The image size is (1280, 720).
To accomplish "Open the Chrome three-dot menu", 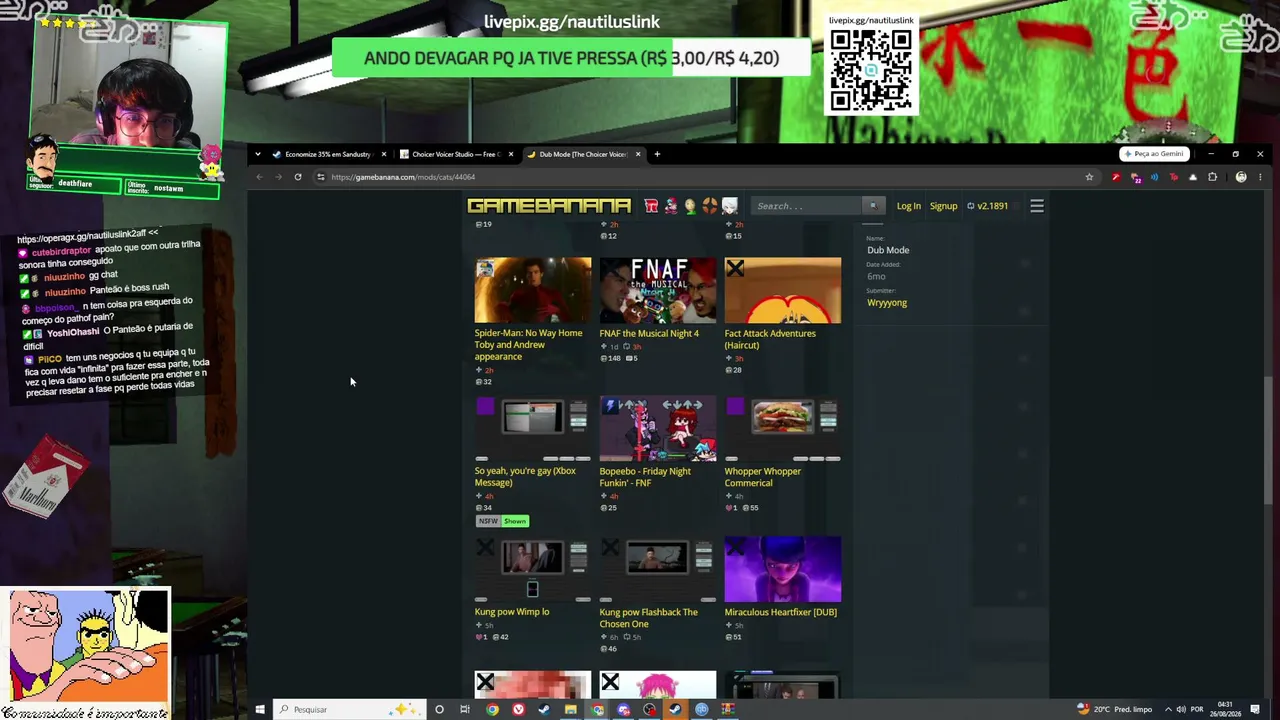I will coord(1260,177).
